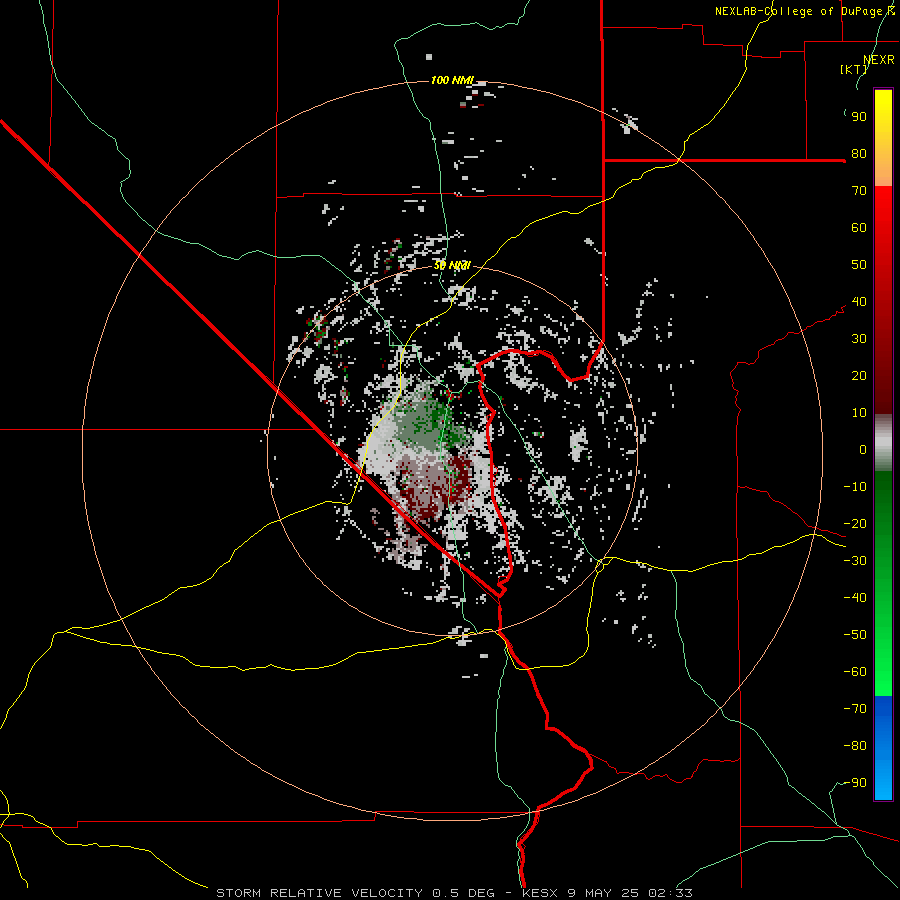Click the "STORM RELATIVE VELOCITY" product title
This screenshot has width=900, height=900.
tap(319, 893)
